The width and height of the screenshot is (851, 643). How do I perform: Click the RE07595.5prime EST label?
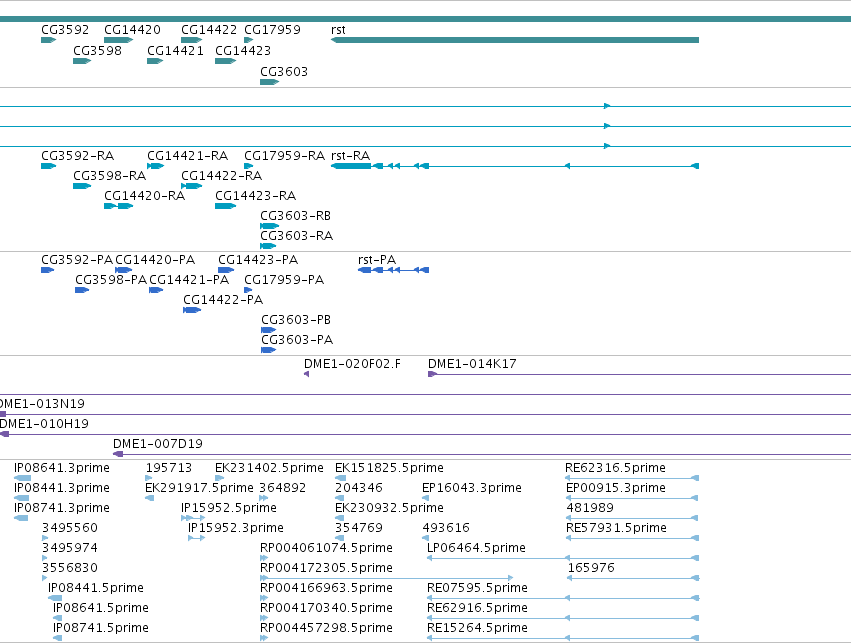[478, 589]
